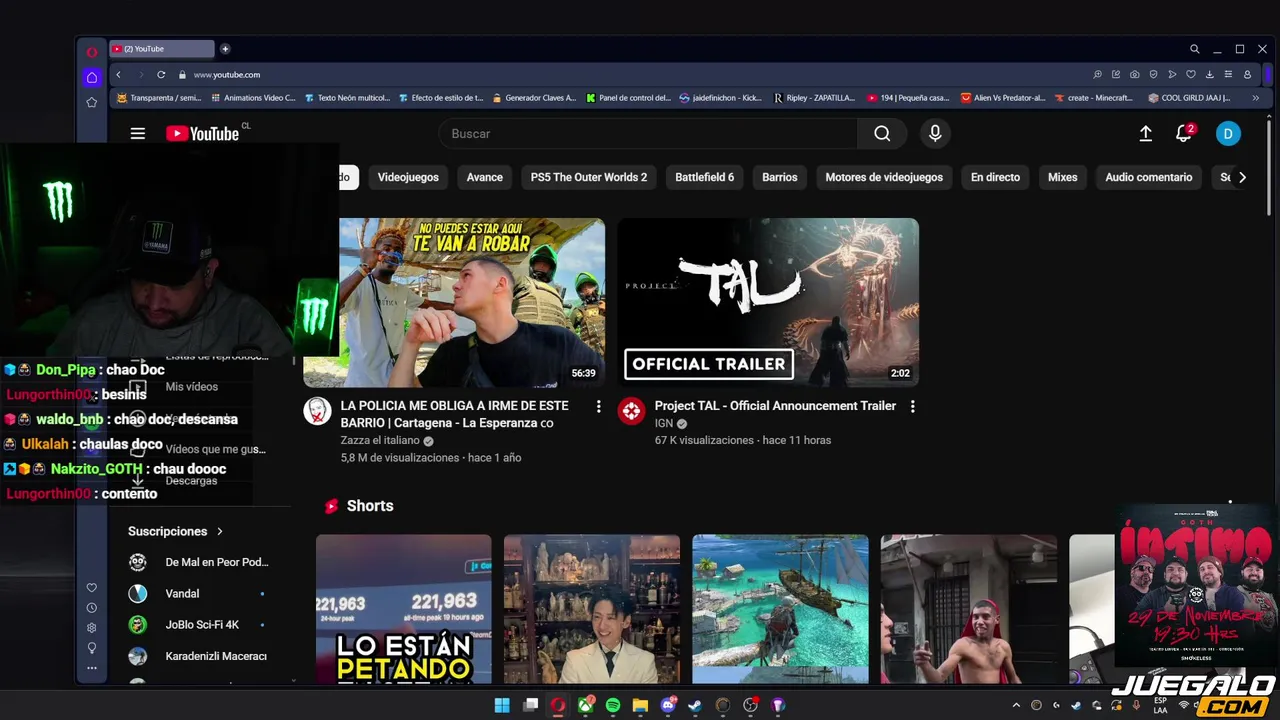The image size is (1280, 720).
Task: Take a snapshot with the camera icon
Action: (x=1134, y=75)
